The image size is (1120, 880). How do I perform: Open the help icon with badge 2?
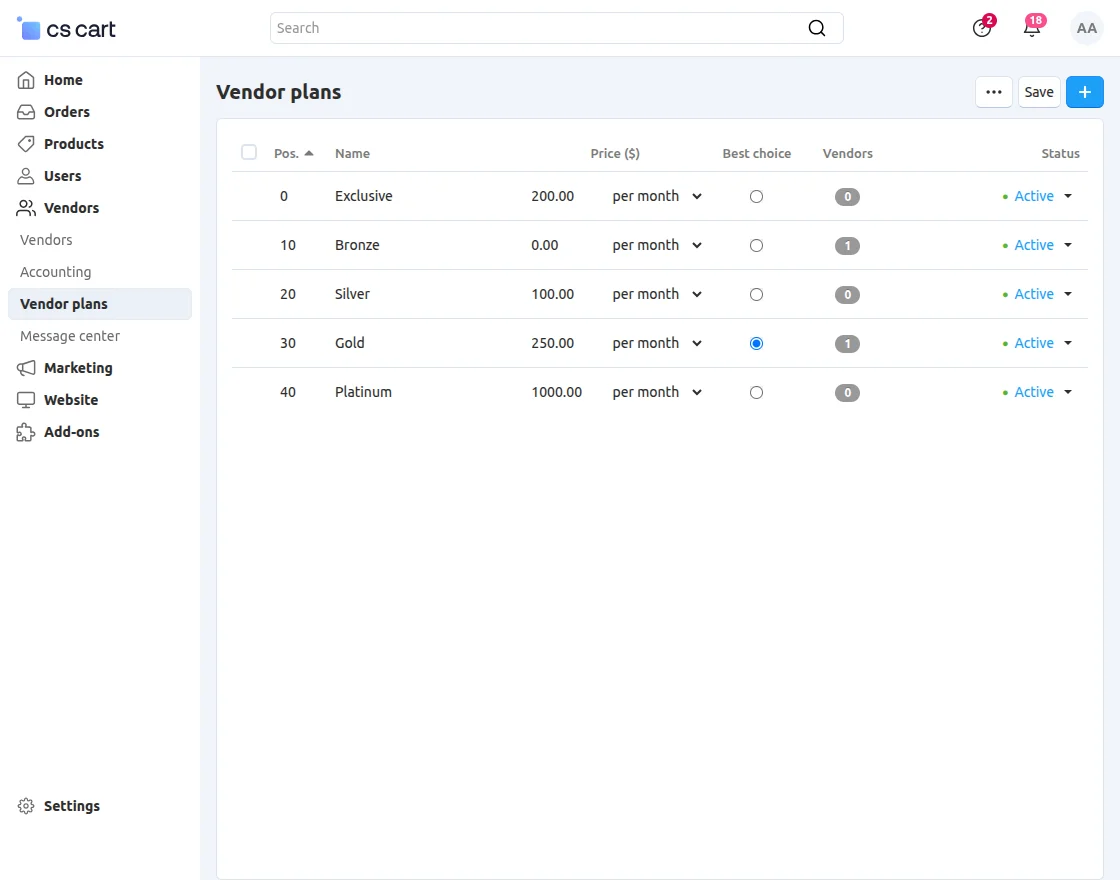982,28
